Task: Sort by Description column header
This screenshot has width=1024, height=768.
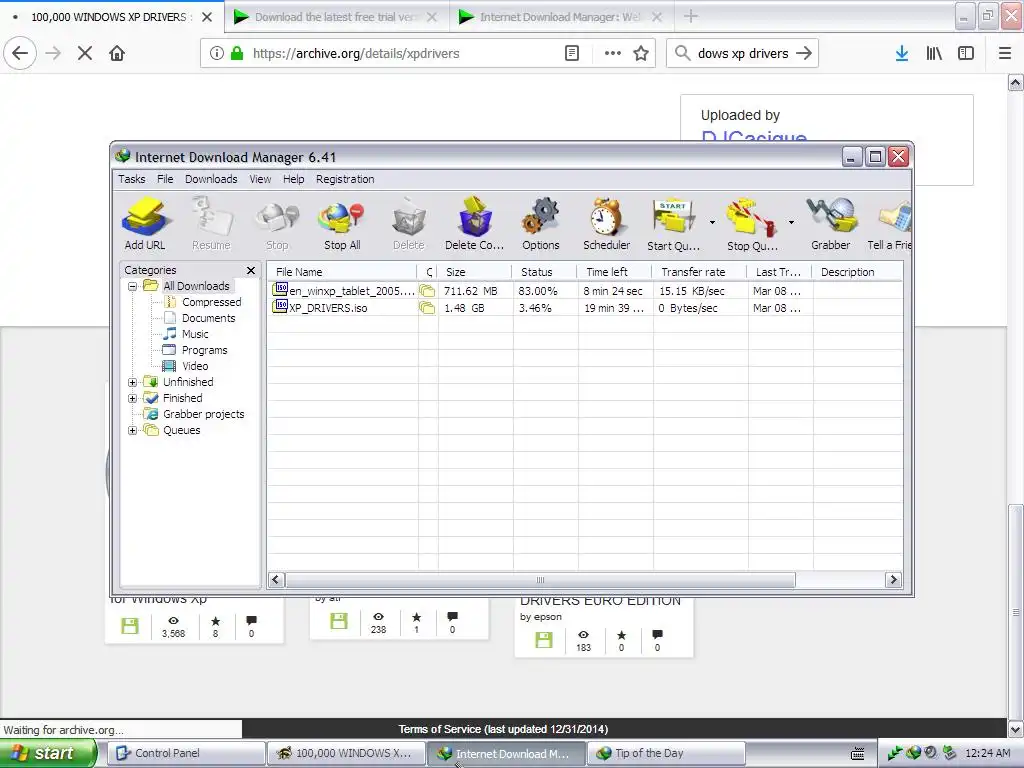Action: point(857,272)
